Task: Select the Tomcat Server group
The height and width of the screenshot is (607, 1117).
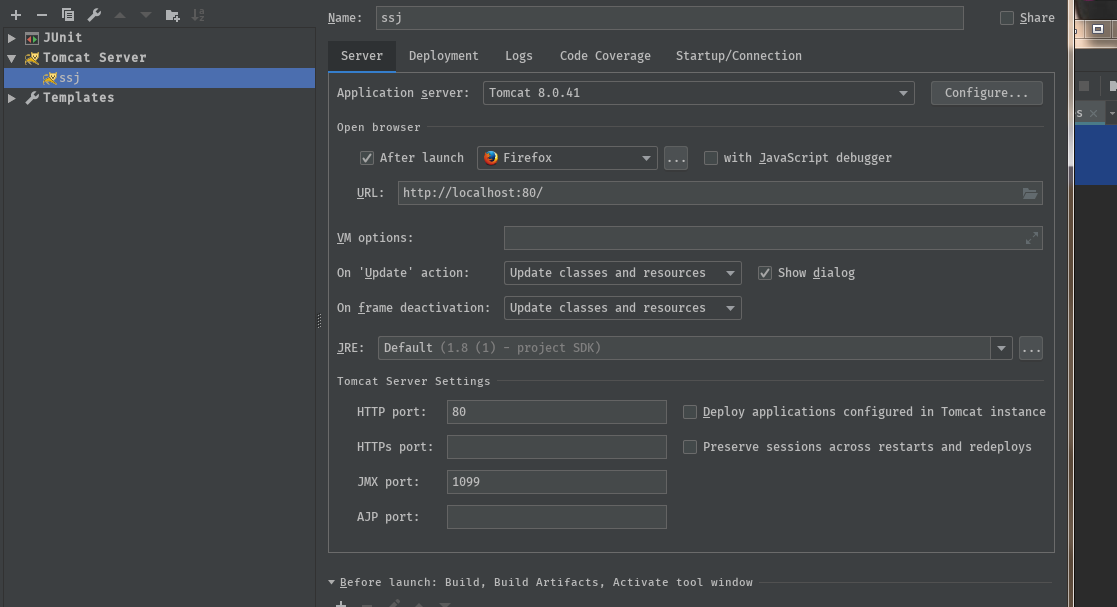Action: (x=94, y=58)
